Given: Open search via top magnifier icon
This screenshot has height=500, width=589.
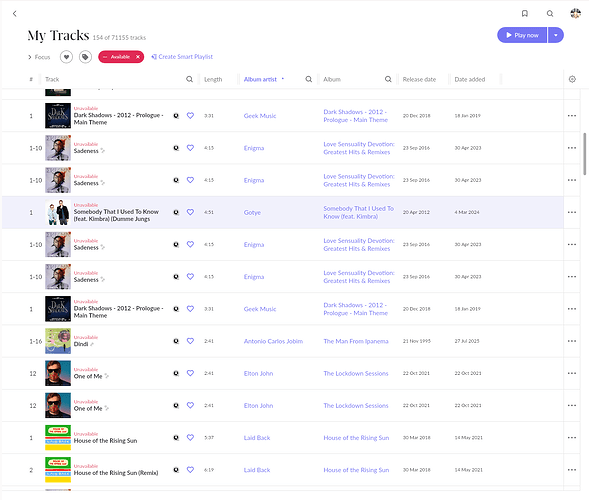Looking at the screenshot, I should (550, 14).
